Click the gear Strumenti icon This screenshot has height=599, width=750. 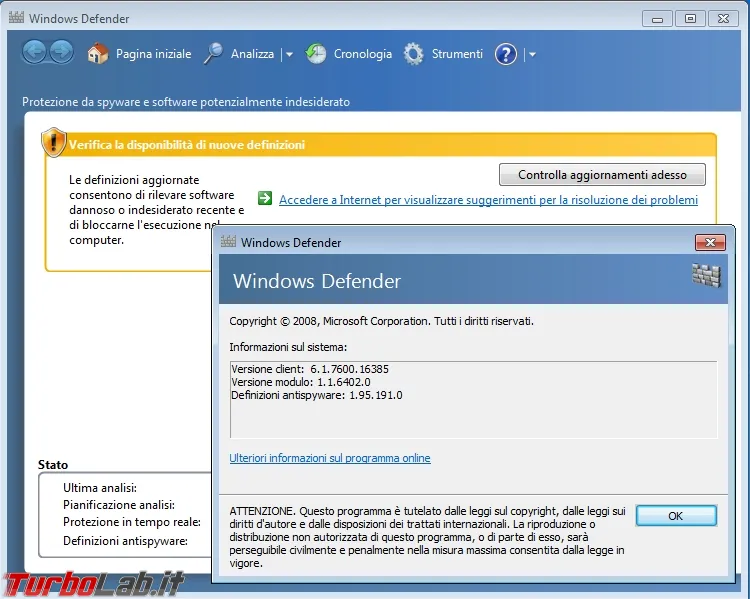pos(413,54)
